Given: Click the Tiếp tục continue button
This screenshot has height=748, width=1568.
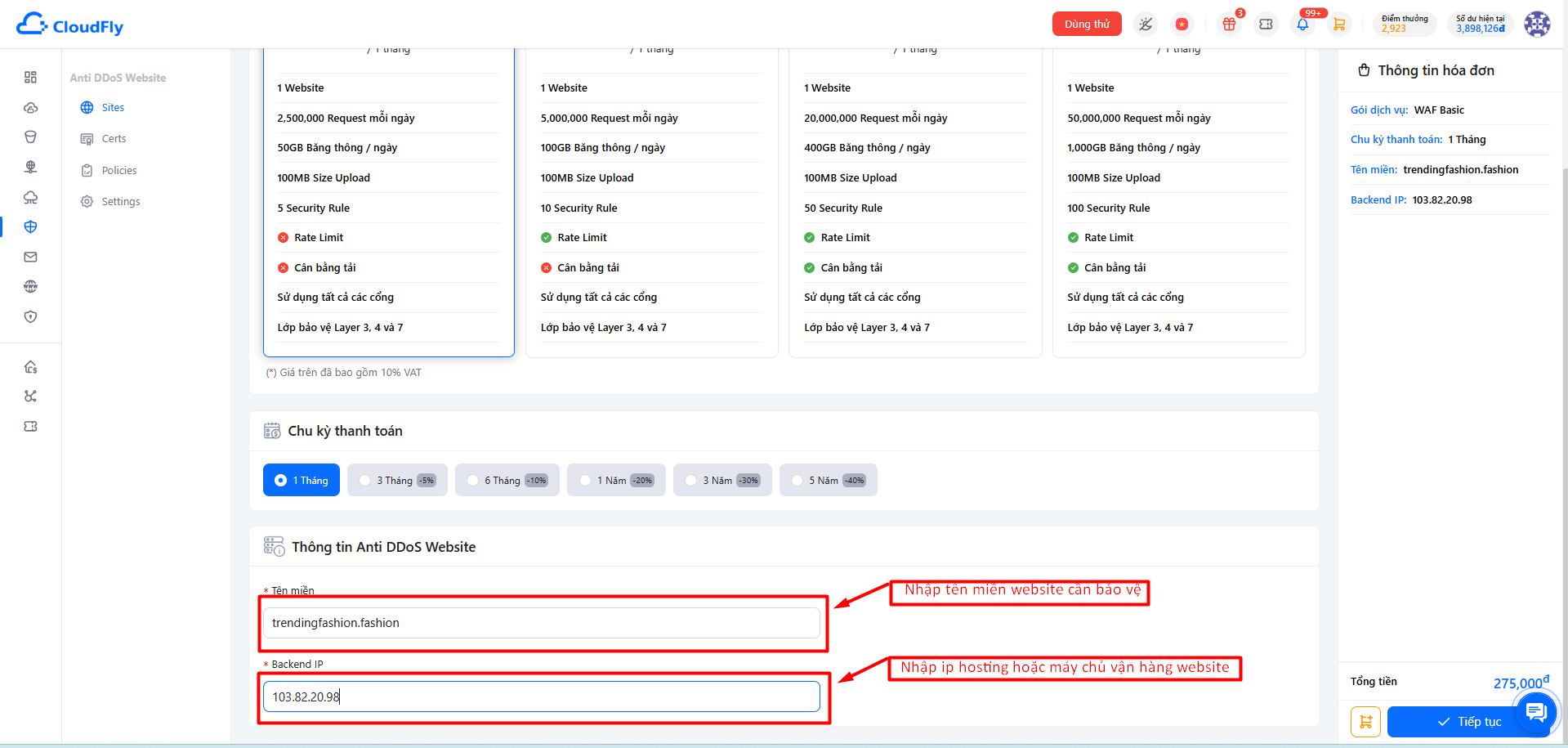Looking at the screenshot, I should (1468, 722).
